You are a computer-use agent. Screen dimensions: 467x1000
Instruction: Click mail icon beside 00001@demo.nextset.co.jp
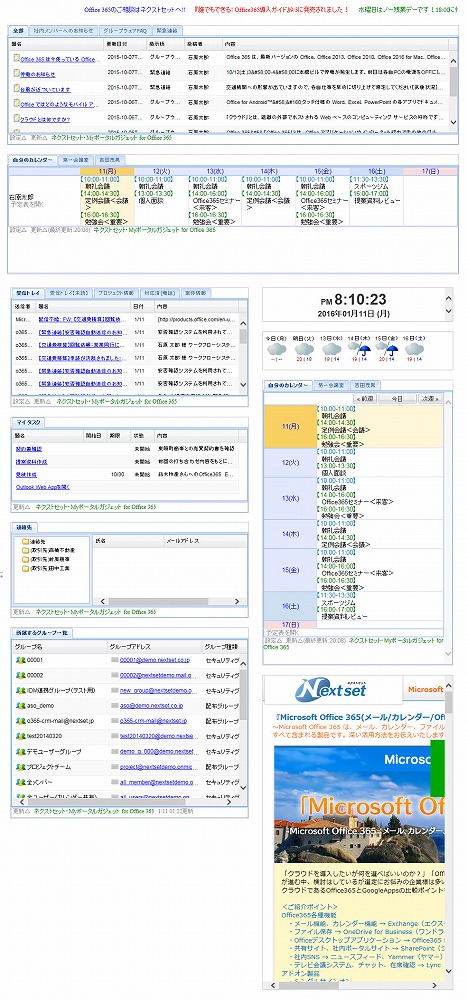click(114, 660)
